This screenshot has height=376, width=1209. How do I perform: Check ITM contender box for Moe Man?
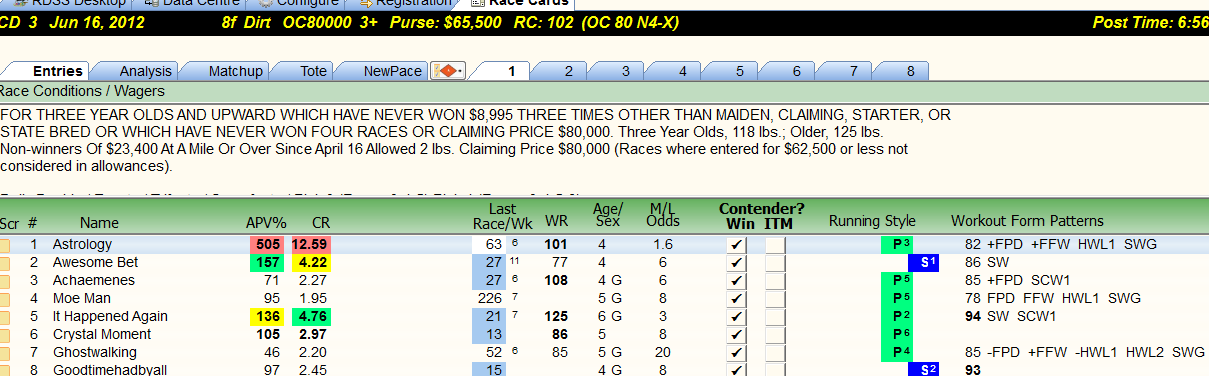pos(776,298)
